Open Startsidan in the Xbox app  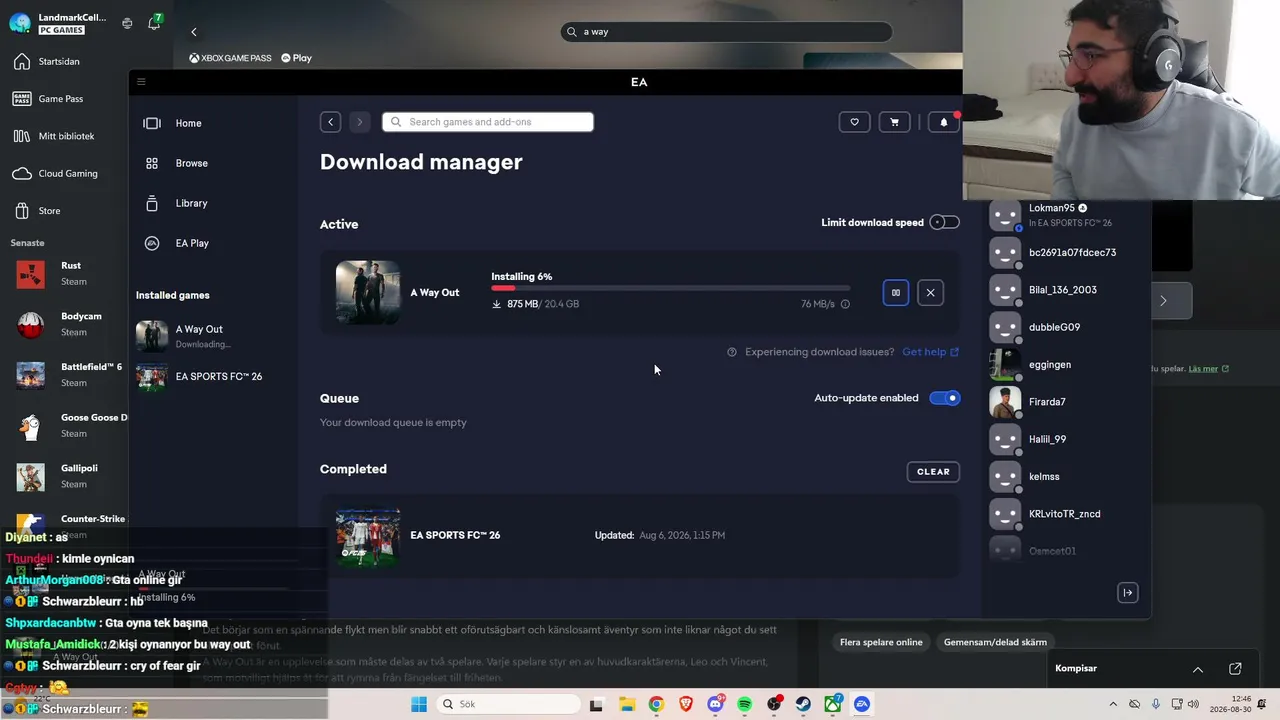(59, 62)
